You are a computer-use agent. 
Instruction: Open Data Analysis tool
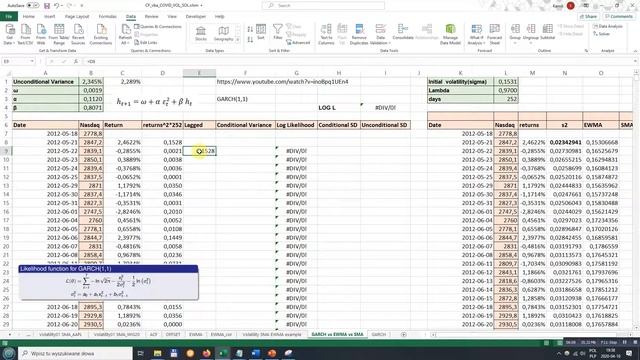click(x=608, y=27)
